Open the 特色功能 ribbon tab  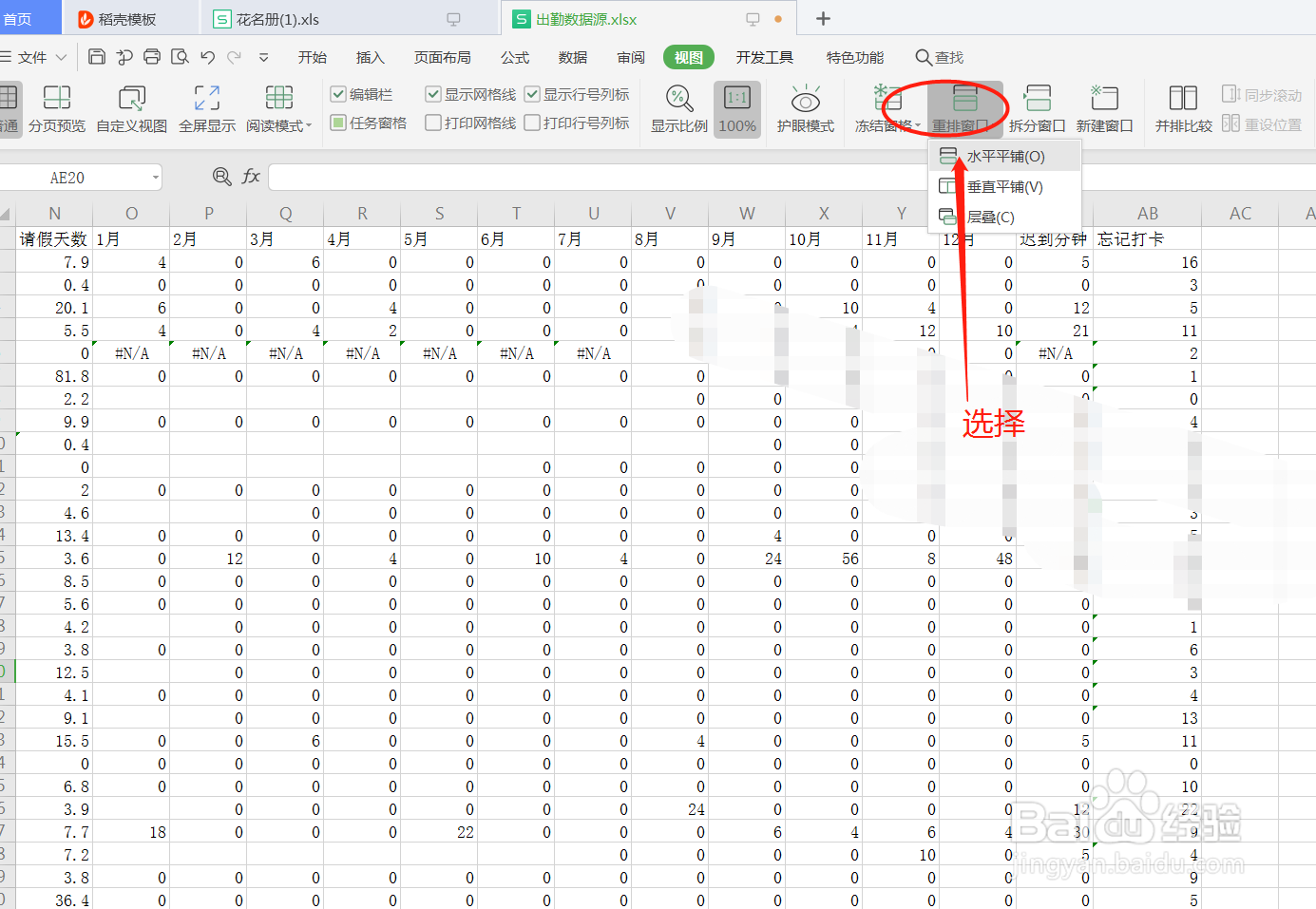tap(855, 58)
